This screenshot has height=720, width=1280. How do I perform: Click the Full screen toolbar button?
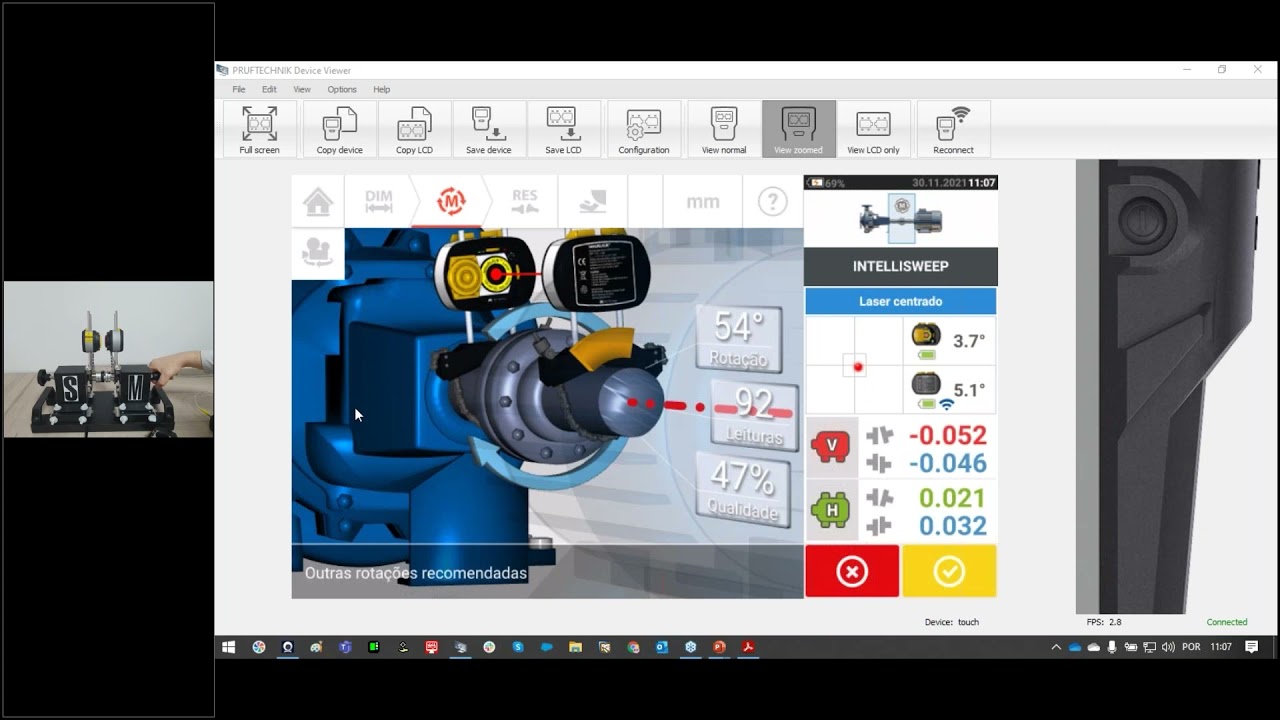click(260, 129)
